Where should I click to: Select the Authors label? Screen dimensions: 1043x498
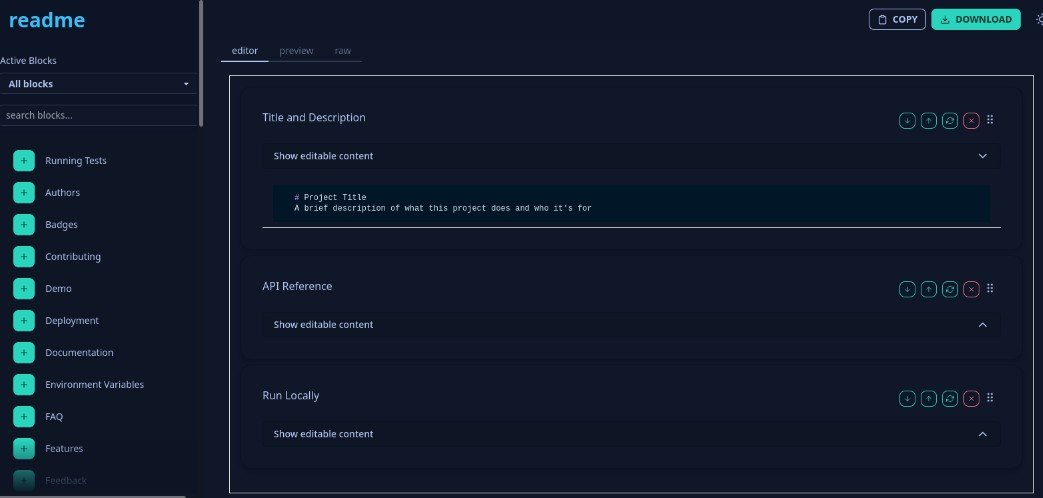pyautogui.click(x=63, y=192)
